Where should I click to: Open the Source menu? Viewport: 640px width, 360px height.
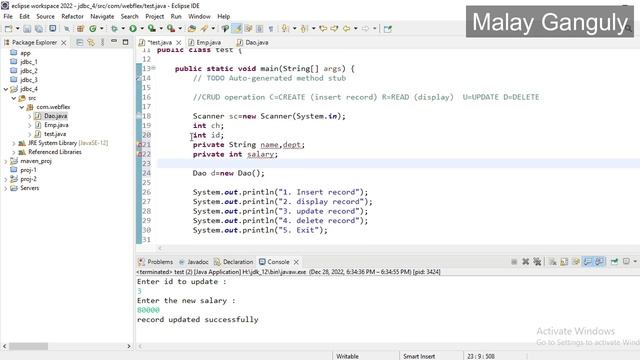[45, 16]
